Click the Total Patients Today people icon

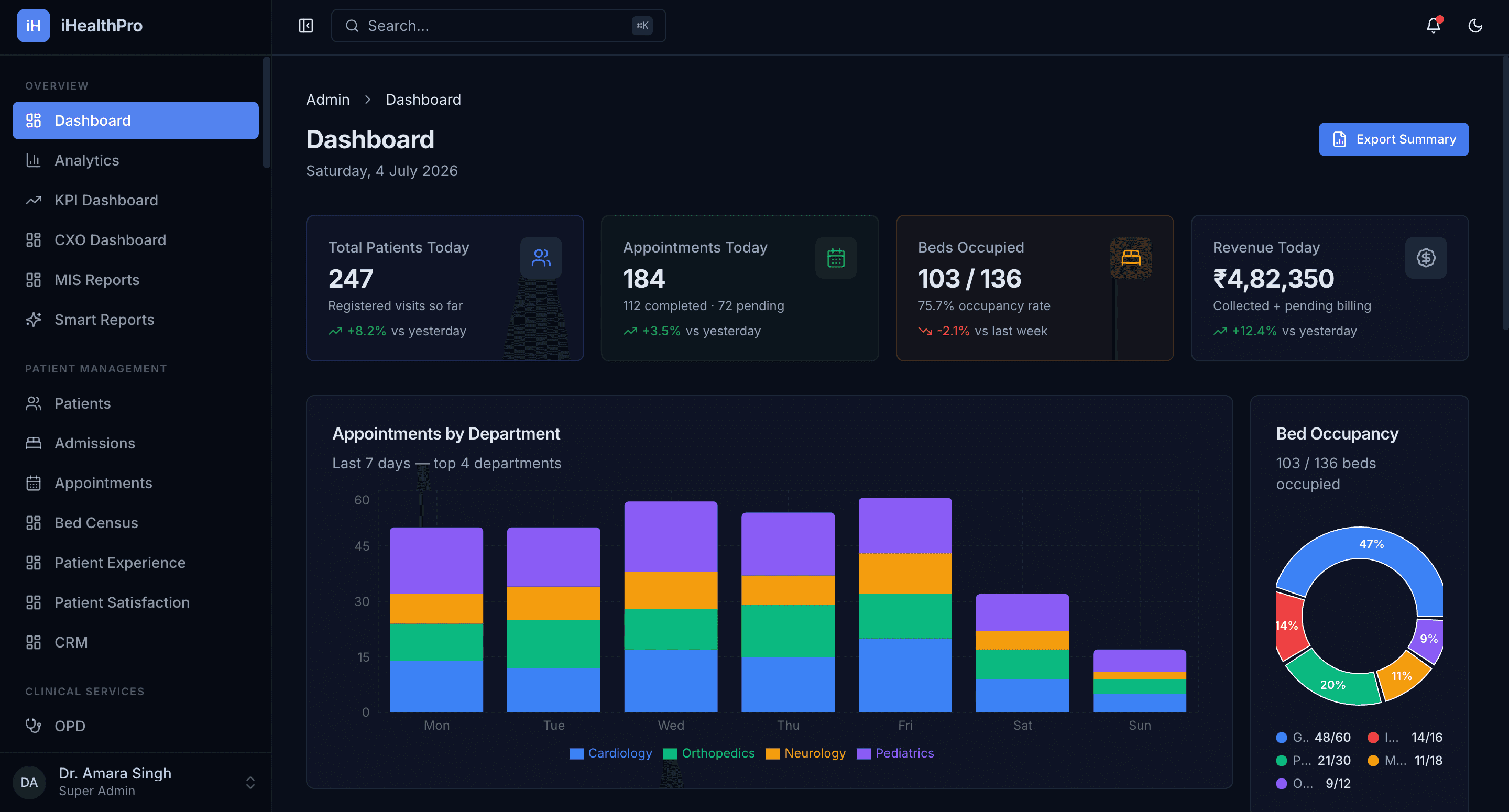(x=541, y=258)
